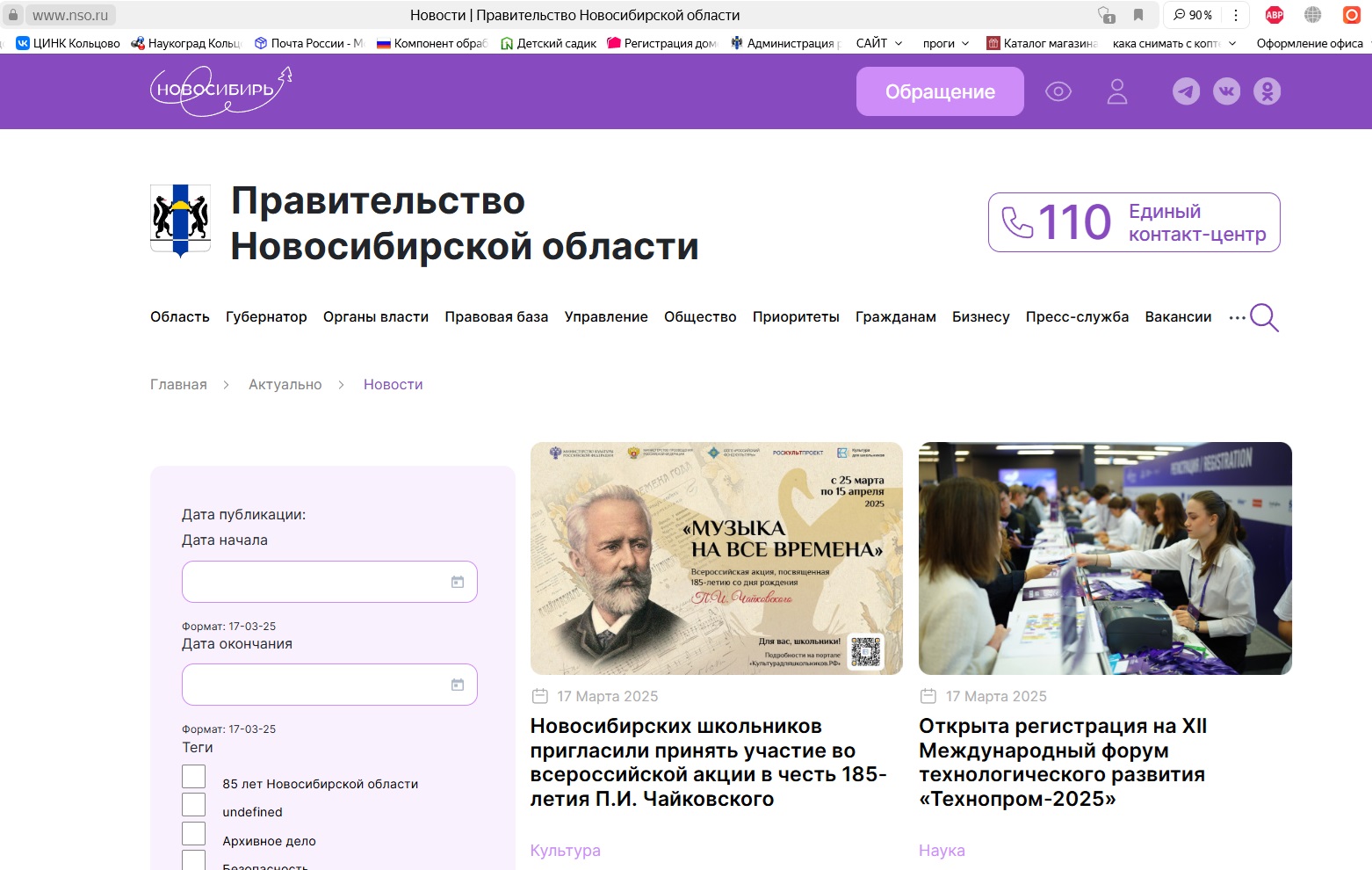Click the orange extension icon at far right
Image resolution: width=1372 pixels, height=870 pixels.
(1352, 15)
